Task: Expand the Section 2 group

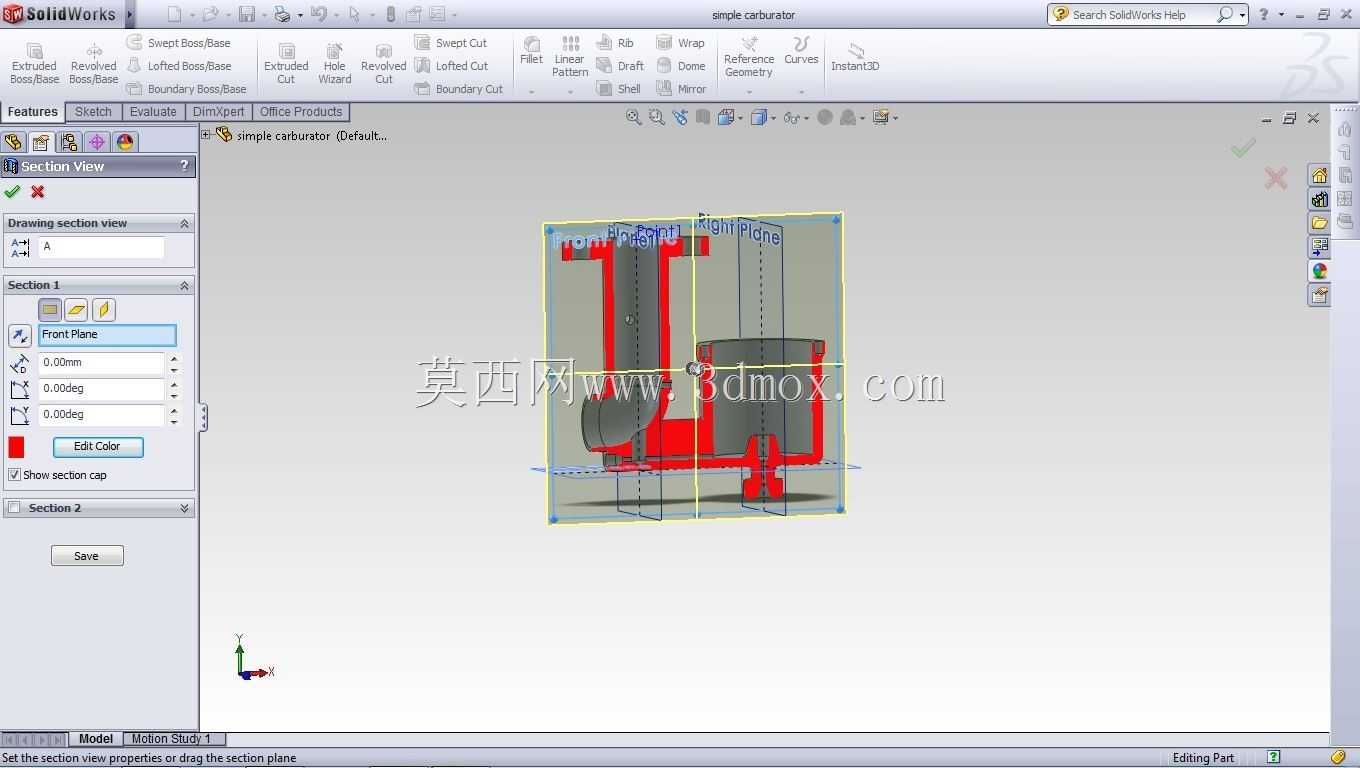Action: pos(184,508)
